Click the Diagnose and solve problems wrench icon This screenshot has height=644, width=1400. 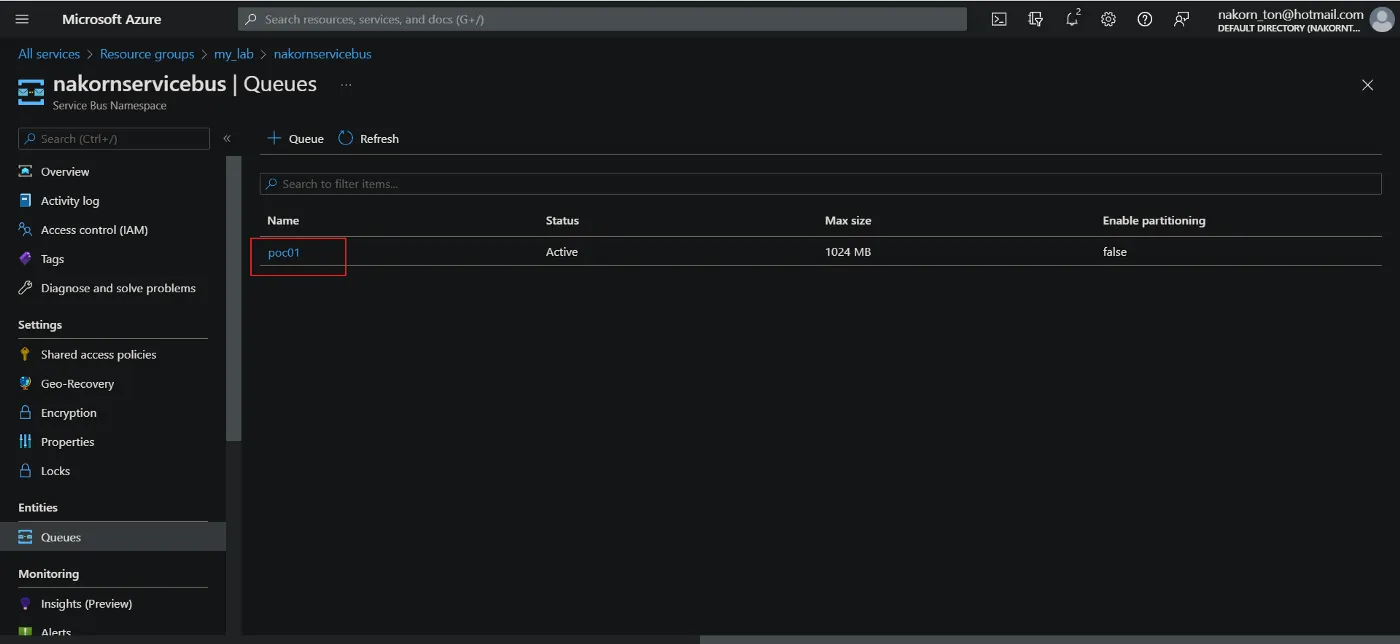26,287
